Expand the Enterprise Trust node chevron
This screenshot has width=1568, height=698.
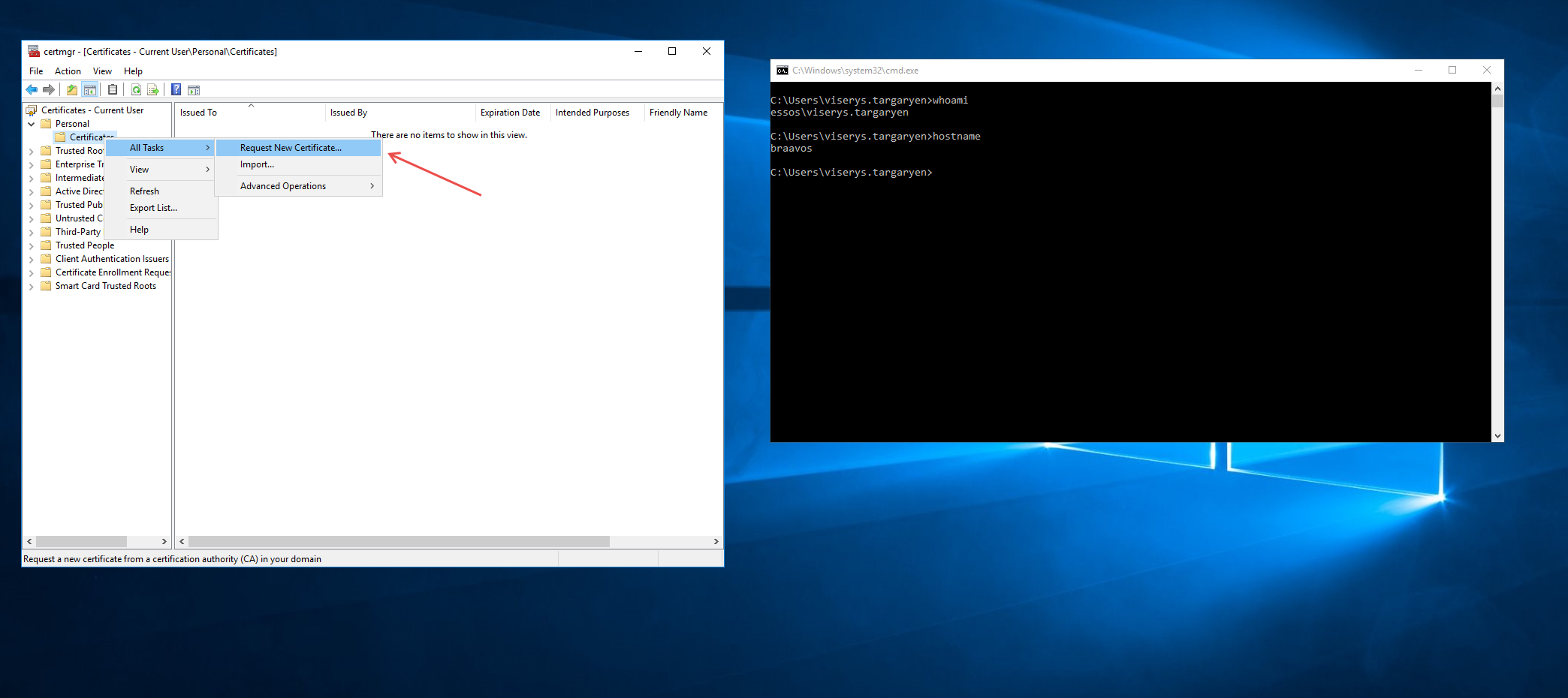tap(32, 164)
